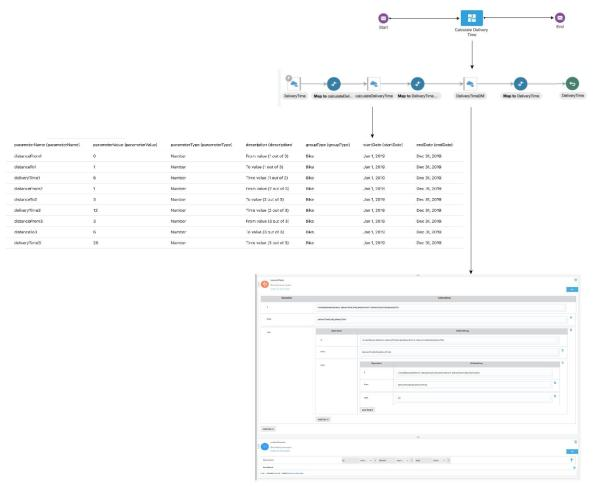Click the purple End node

click(x=560, y=17)
